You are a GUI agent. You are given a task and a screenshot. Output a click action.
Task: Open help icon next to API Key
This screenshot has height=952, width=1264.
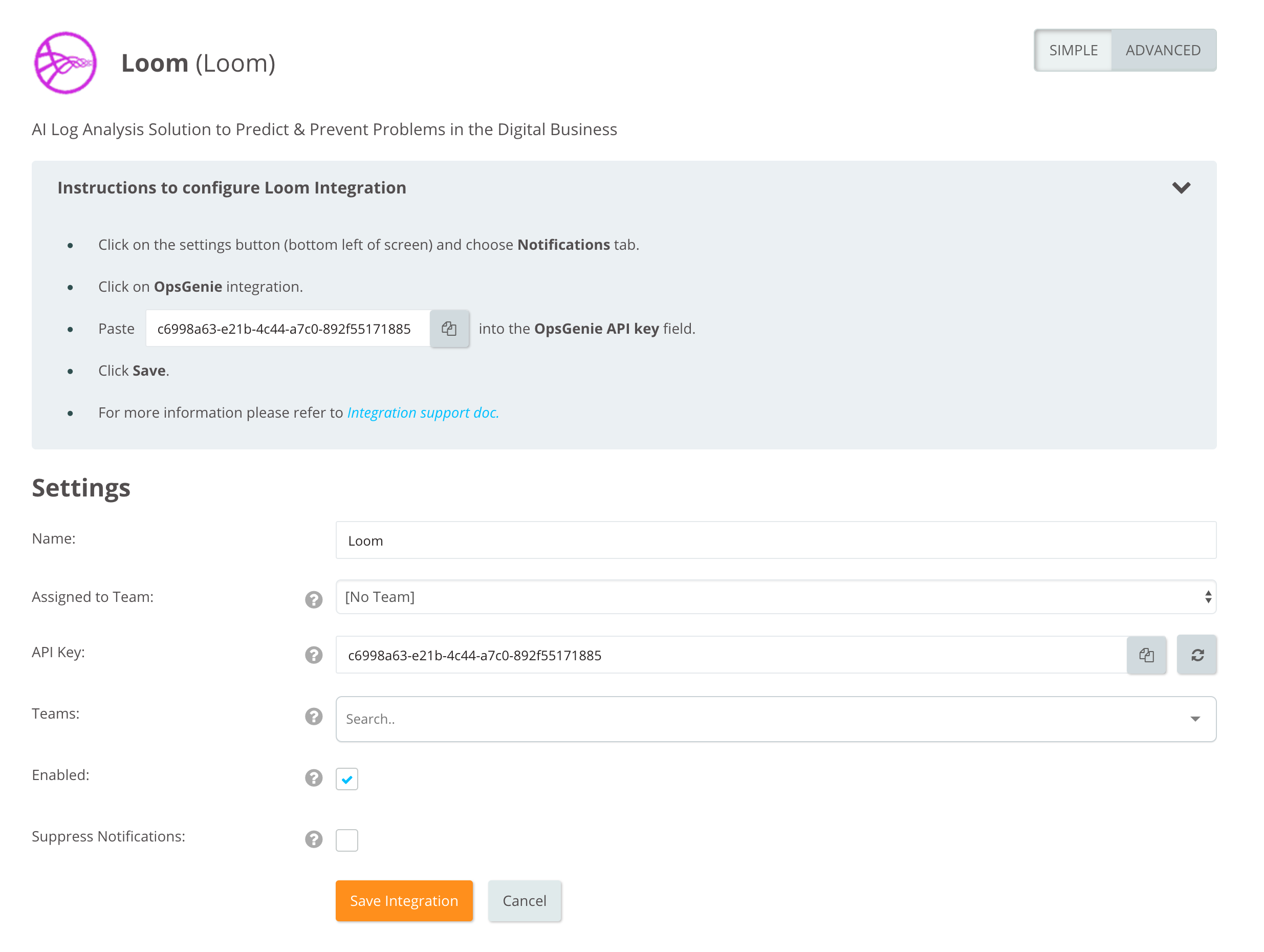[314, 655]
